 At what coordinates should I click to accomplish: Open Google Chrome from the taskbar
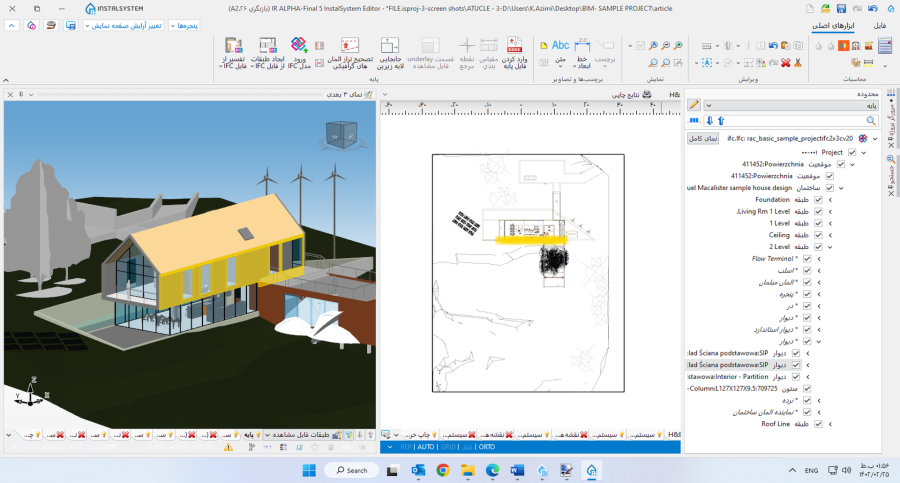[443, 470]
